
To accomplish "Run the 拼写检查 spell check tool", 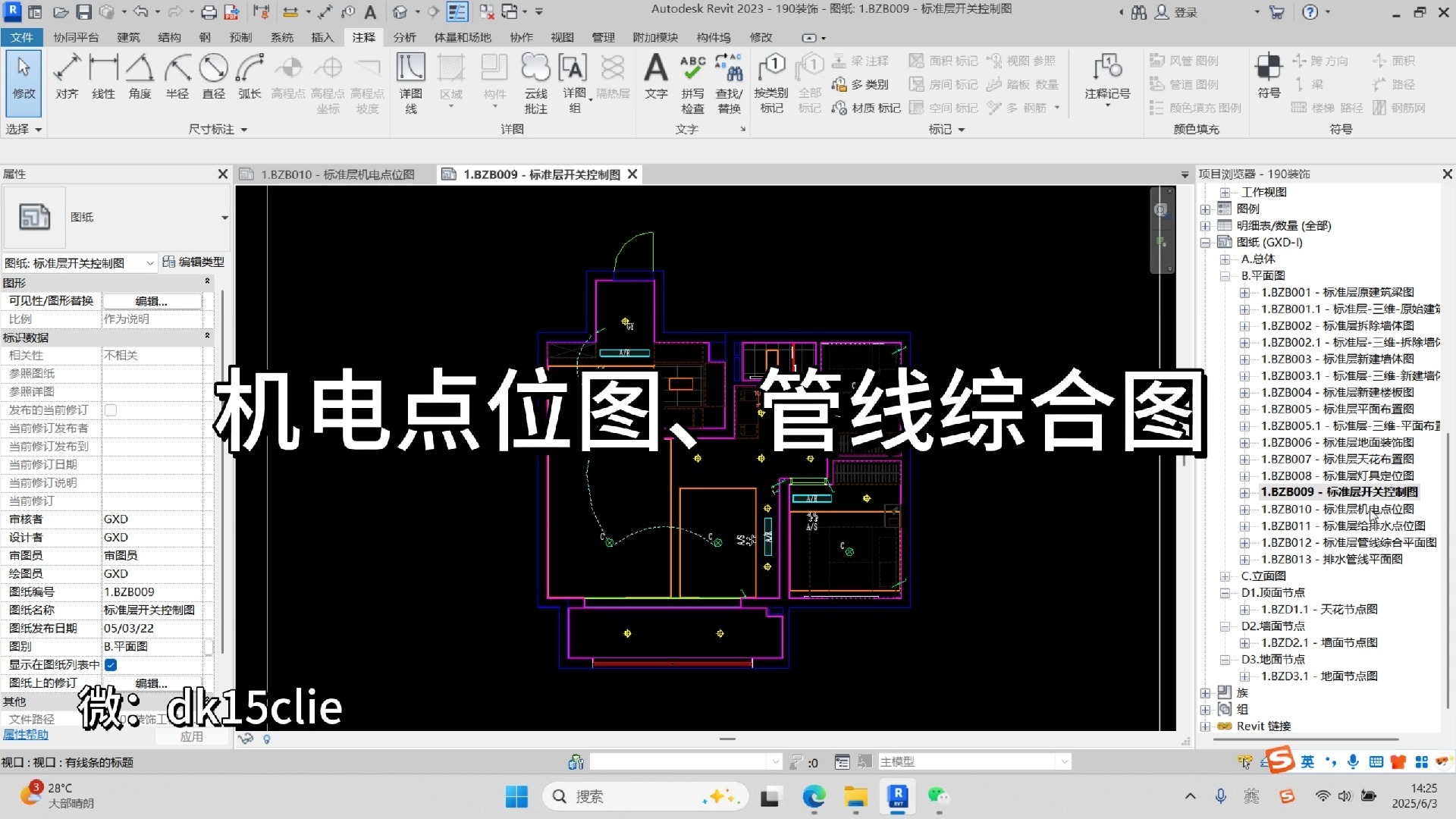I will 692,82.
